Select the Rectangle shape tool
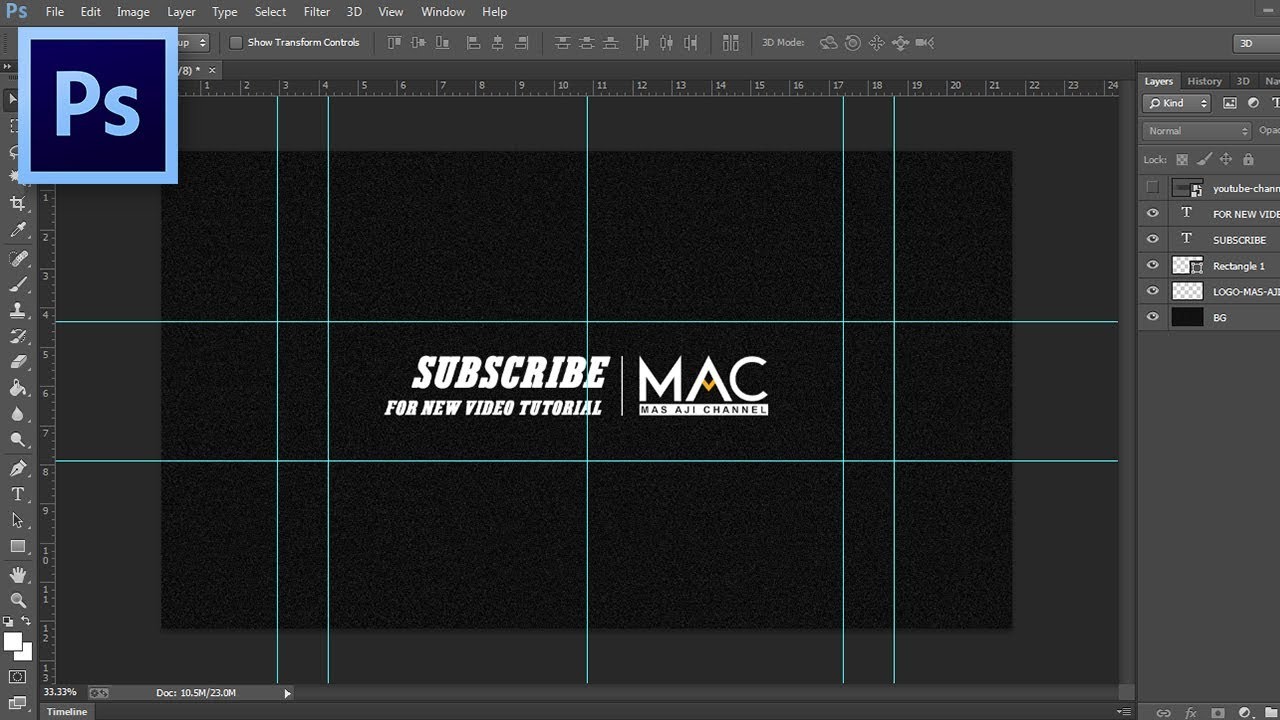This screenshot has height=720, width=1280. click(17, 546)
